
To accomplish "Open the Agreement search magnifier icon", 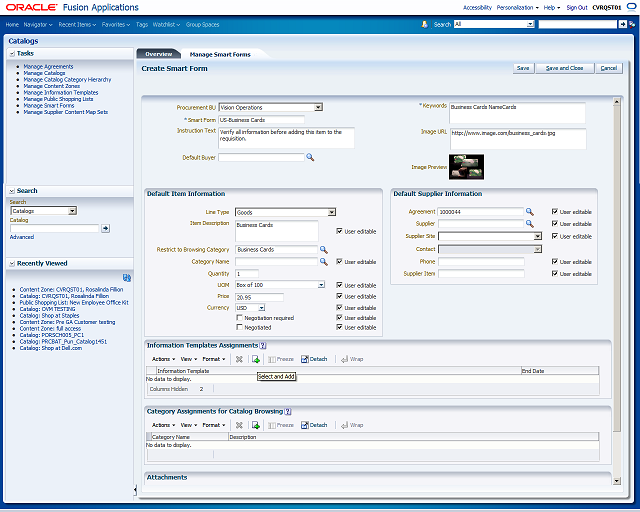I will click(529, 211).
